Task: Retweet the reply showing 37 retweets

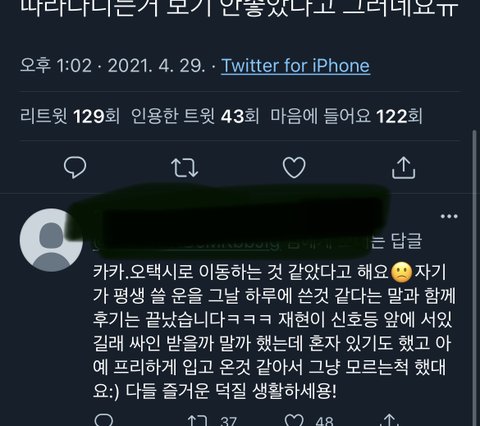Action: (212, 421)
